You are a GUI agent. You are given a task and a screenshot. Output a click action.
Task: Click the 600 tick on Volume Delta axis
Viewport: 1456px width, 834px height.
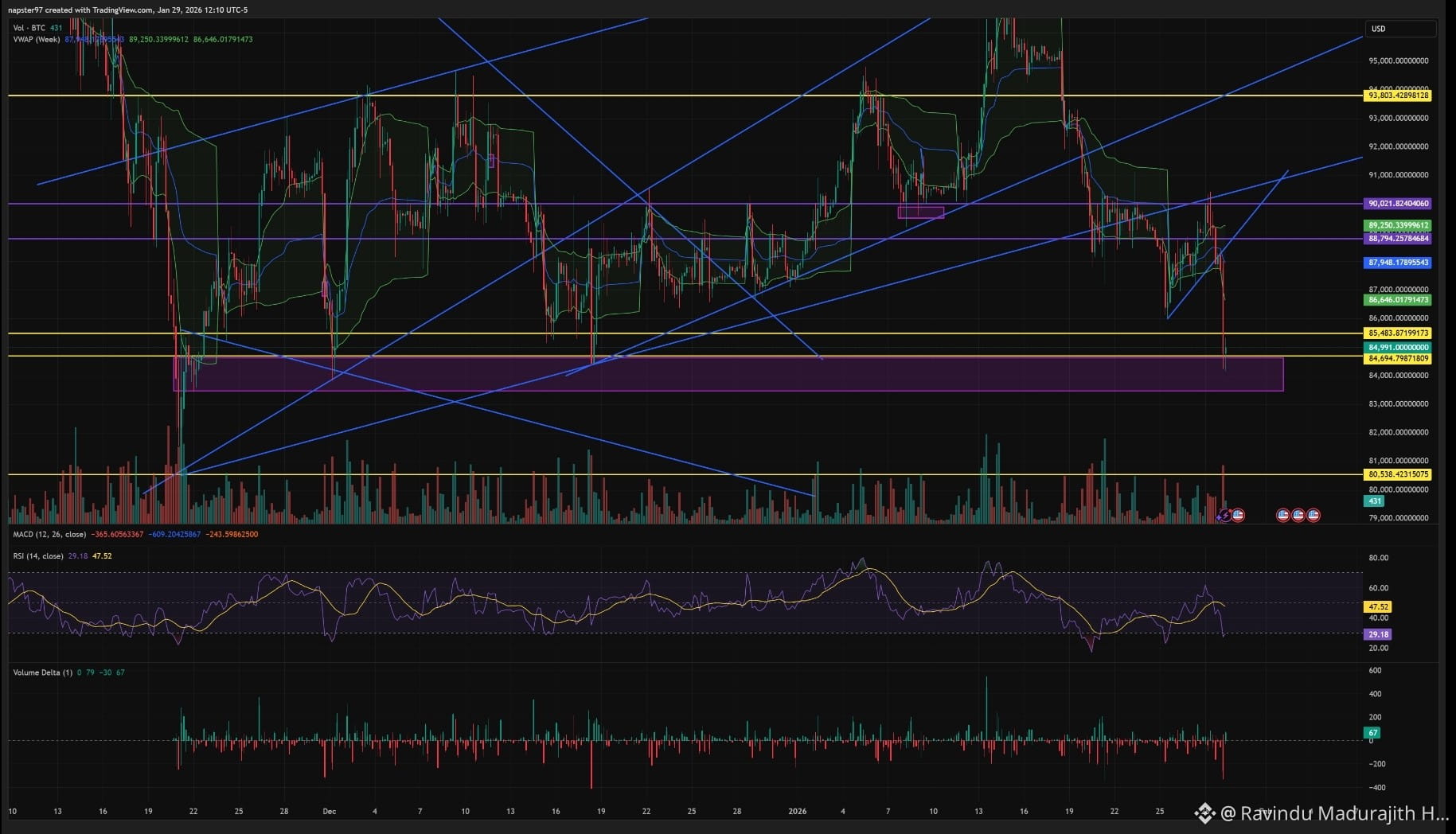click(x=1375, y=671)
